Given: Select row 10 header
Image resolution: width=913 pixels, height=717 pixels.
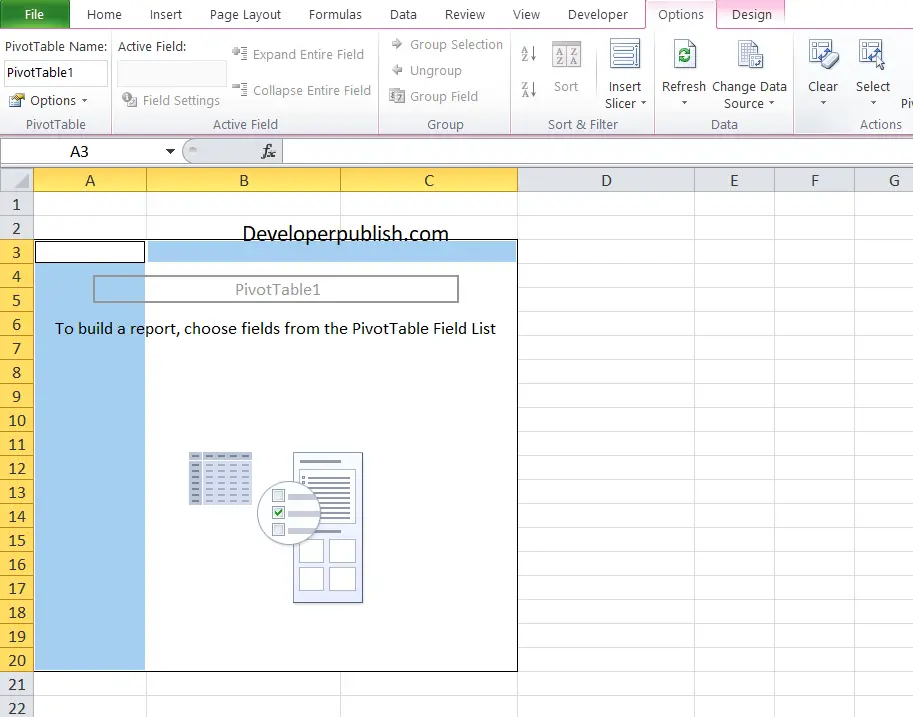Looking at the screenshot, I should 17,420.
